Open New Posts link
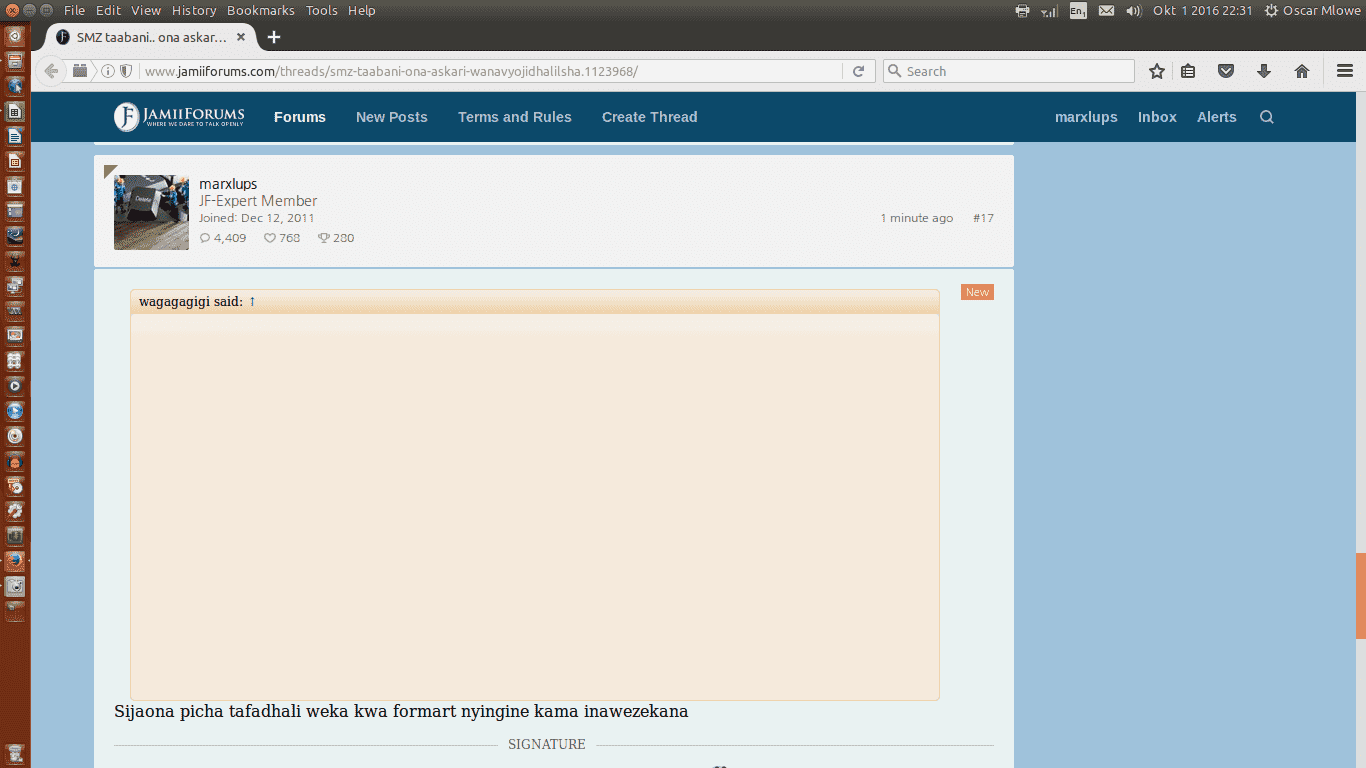 click(391, 117)
